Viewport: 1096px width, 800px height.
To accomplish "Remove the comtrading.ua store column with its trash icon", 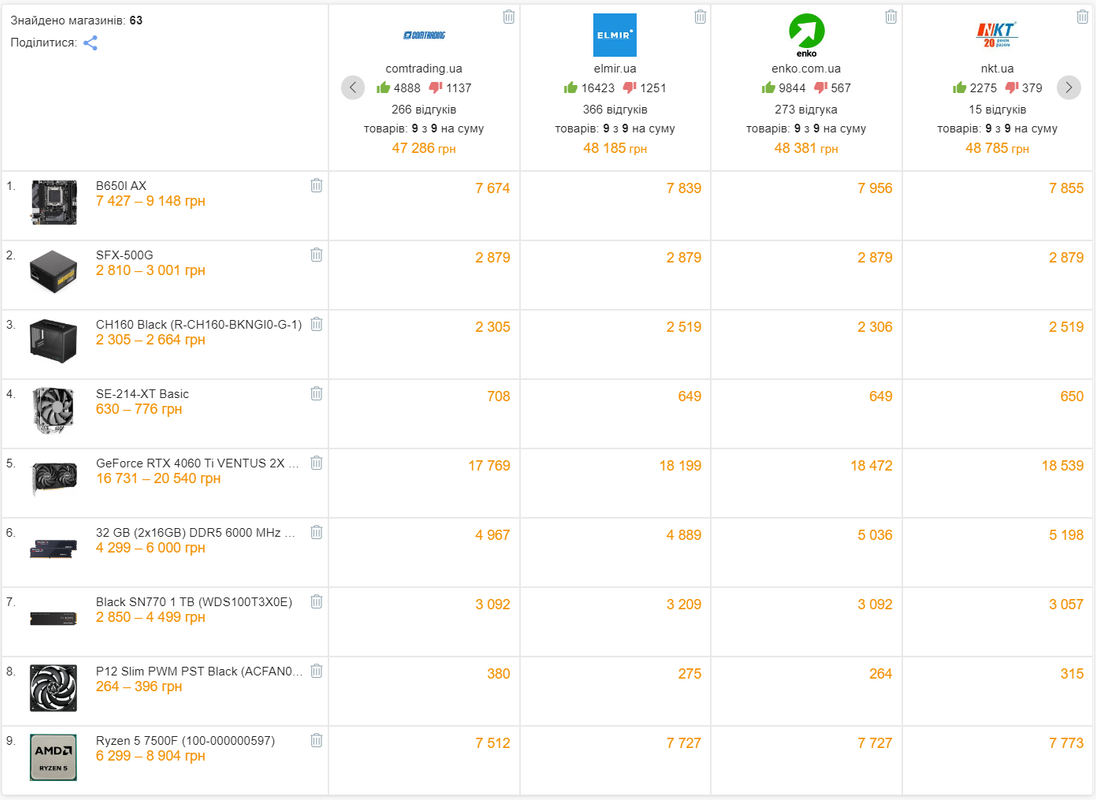I will coord(509,17).
